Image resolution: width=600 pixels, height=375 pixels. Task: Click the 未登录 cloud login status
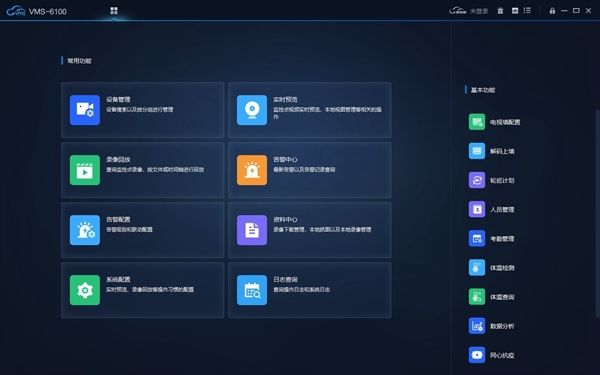click(469, 11)
